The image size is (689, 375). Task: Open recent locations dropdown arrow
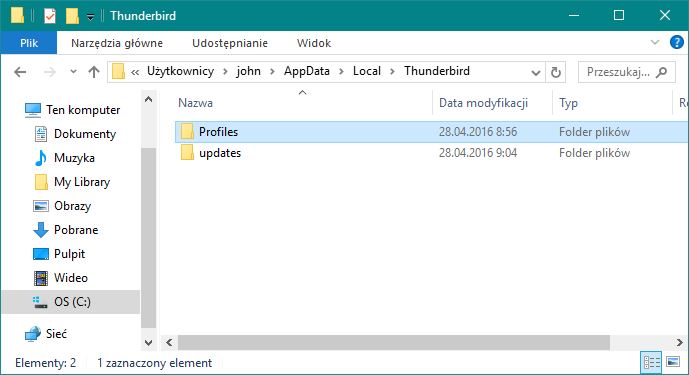point(73,72)
